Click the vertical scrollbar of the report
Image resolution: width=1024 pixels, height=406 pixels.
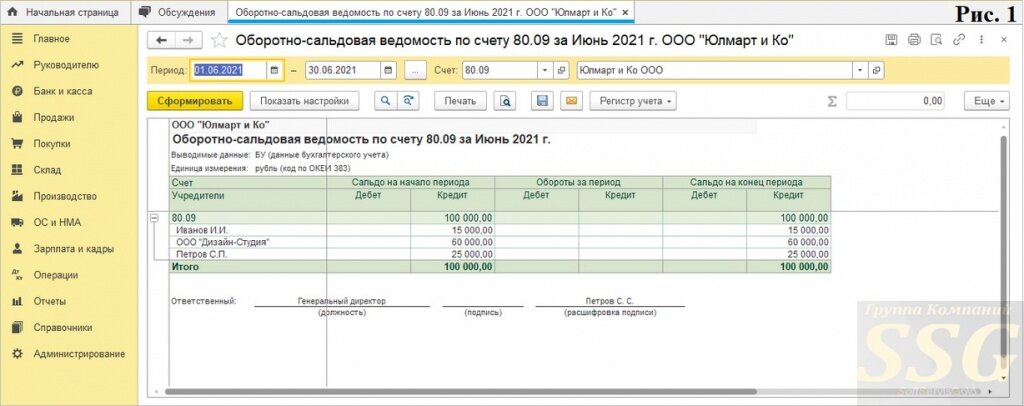pyautogui.click(x=1004, y=248)
